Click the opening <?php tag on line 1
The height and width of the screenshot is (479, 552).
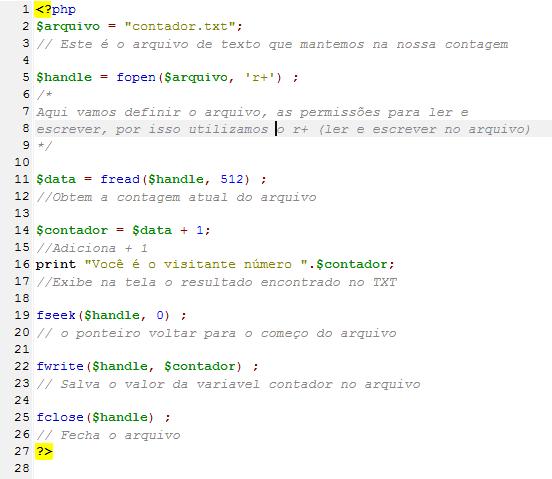(56, 9)
